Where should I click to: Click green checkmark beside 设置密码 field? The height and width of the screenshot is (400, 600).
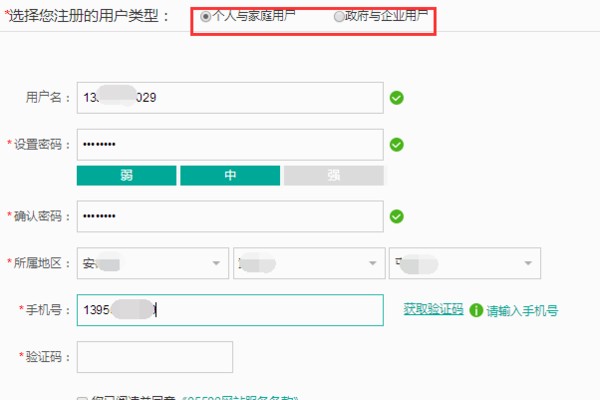[x=397, y=145]
